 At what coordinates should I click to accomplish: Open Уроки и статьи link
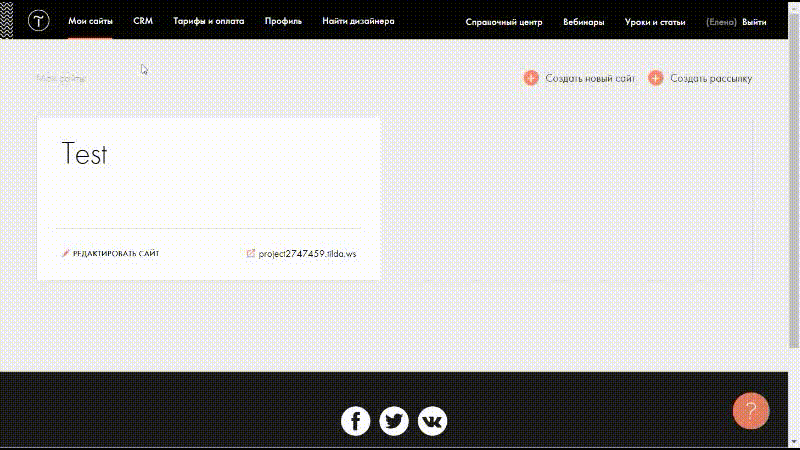(655, 22)
